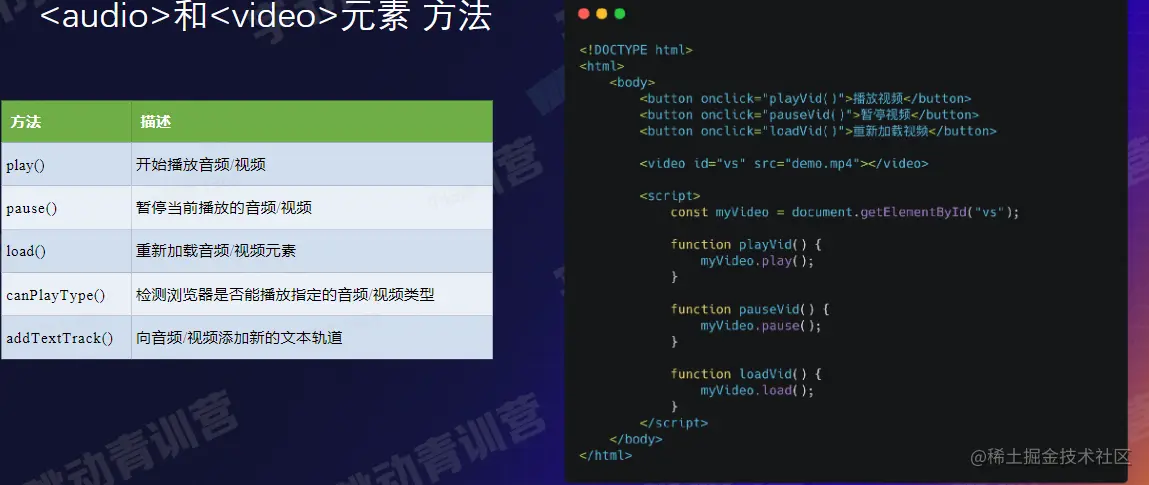Select the addTextTrack() table cell

coord(67,338)
